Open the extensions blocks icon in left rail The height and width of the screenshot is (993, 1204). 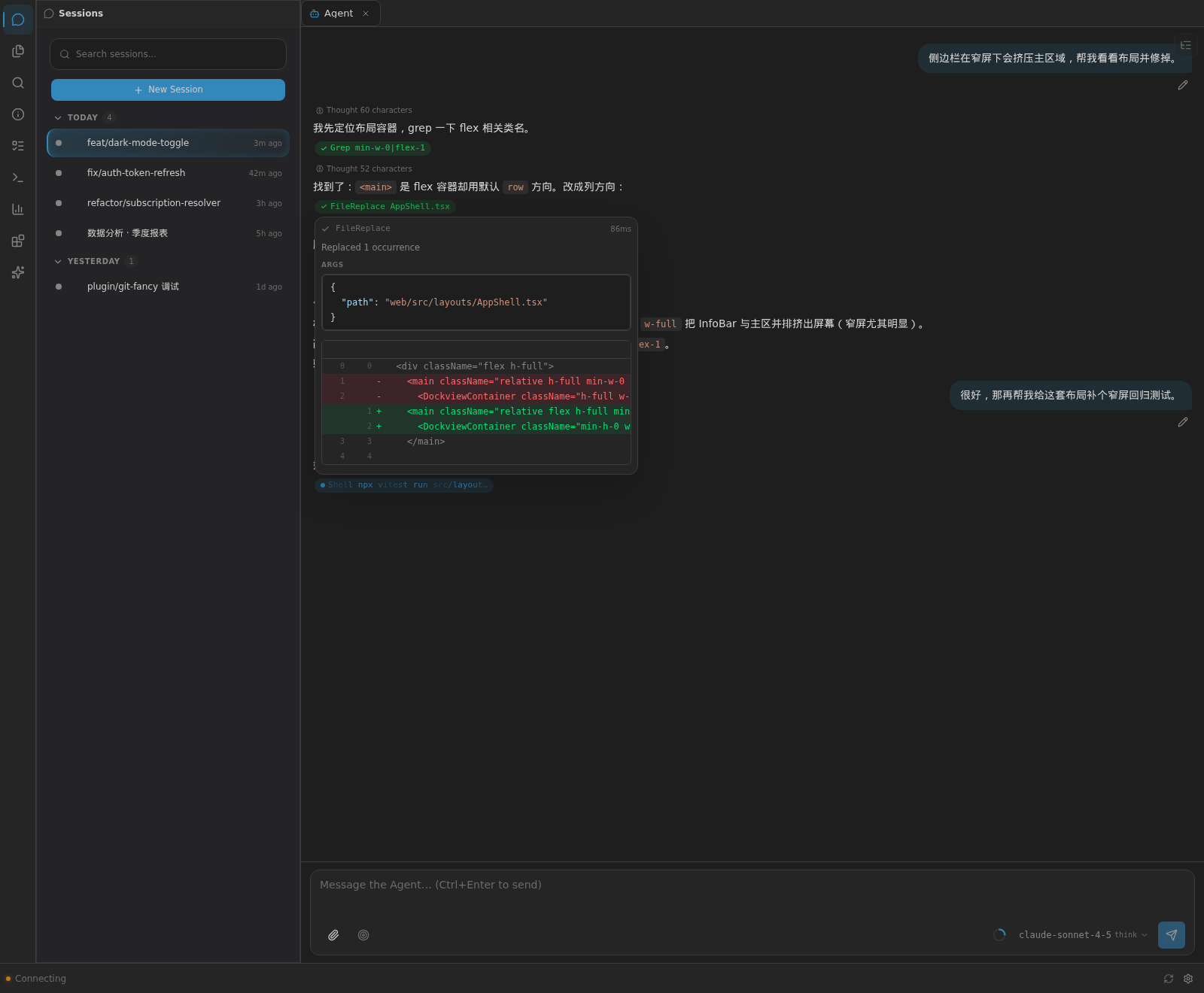(18, 241)
